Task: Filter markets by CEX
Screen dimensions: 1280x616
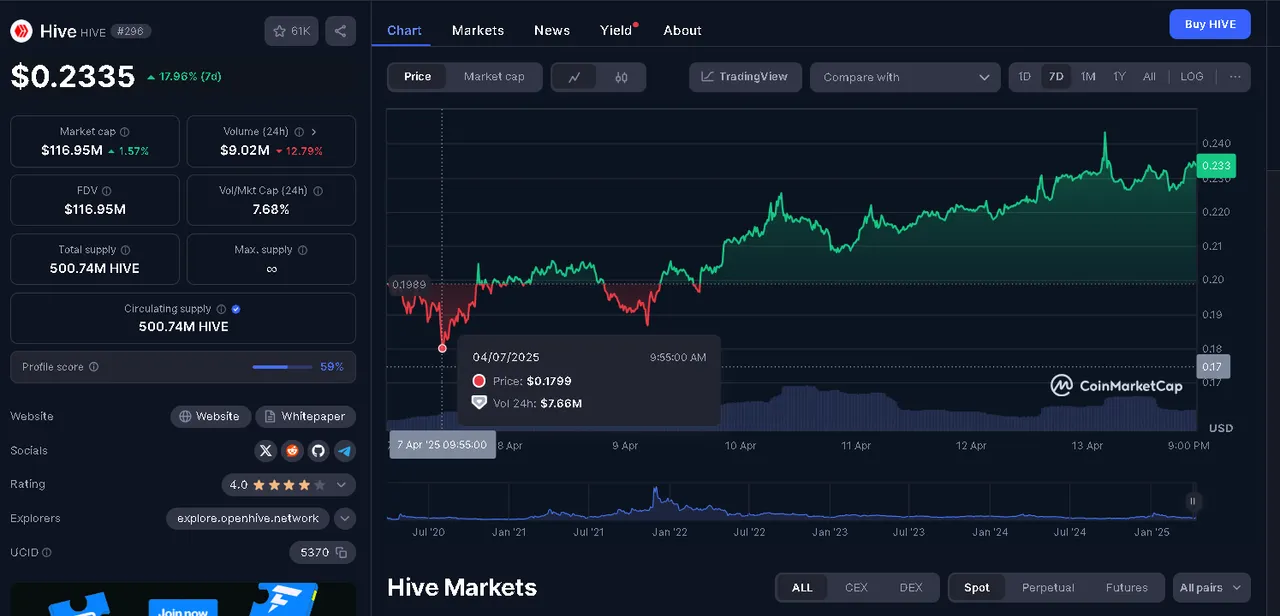Action: coord(857,588)
